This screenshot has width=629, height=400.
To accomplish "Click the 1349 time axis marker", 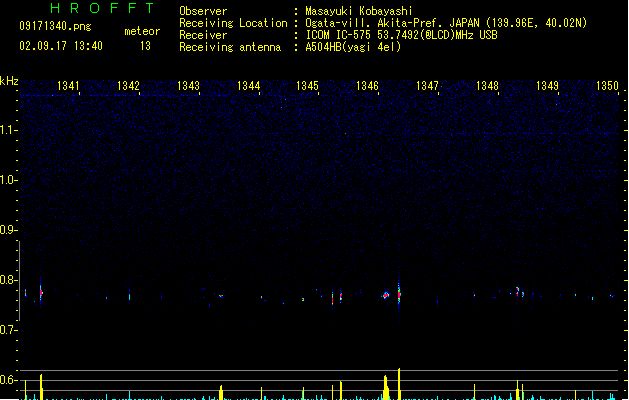I will [547, 86].
